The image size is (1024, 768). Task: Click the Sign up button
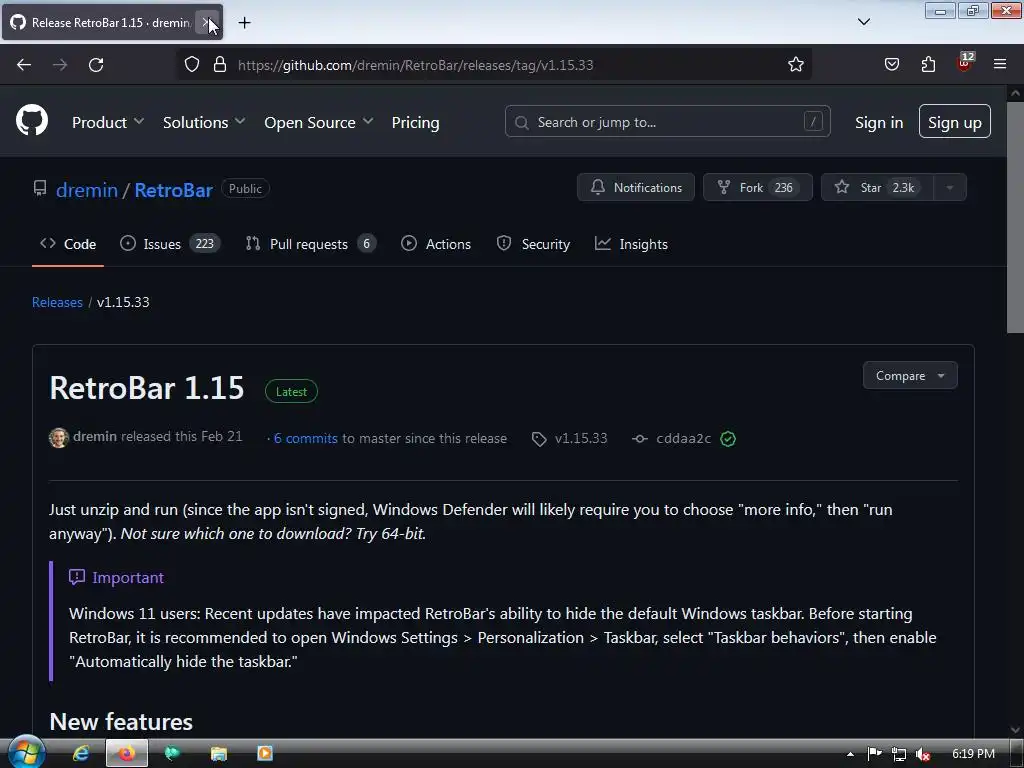click(x=955, y=121)
